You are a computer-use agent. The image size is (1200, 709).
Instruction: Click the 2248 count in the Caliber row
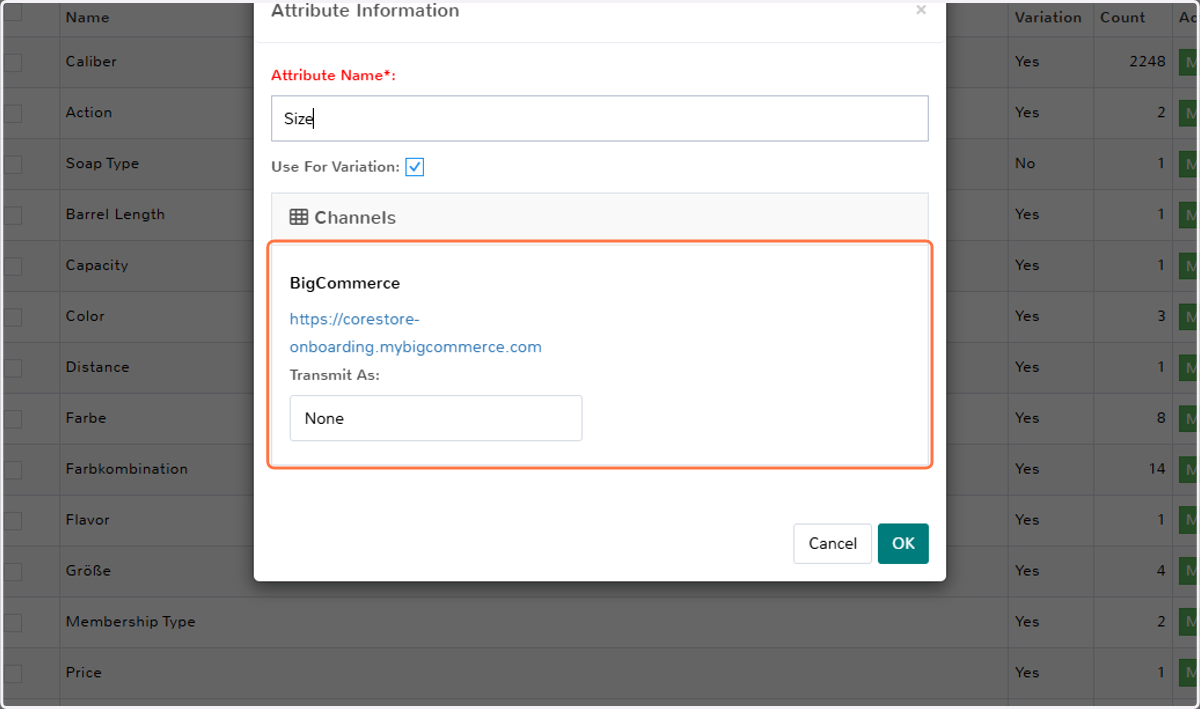(1147, 62)
